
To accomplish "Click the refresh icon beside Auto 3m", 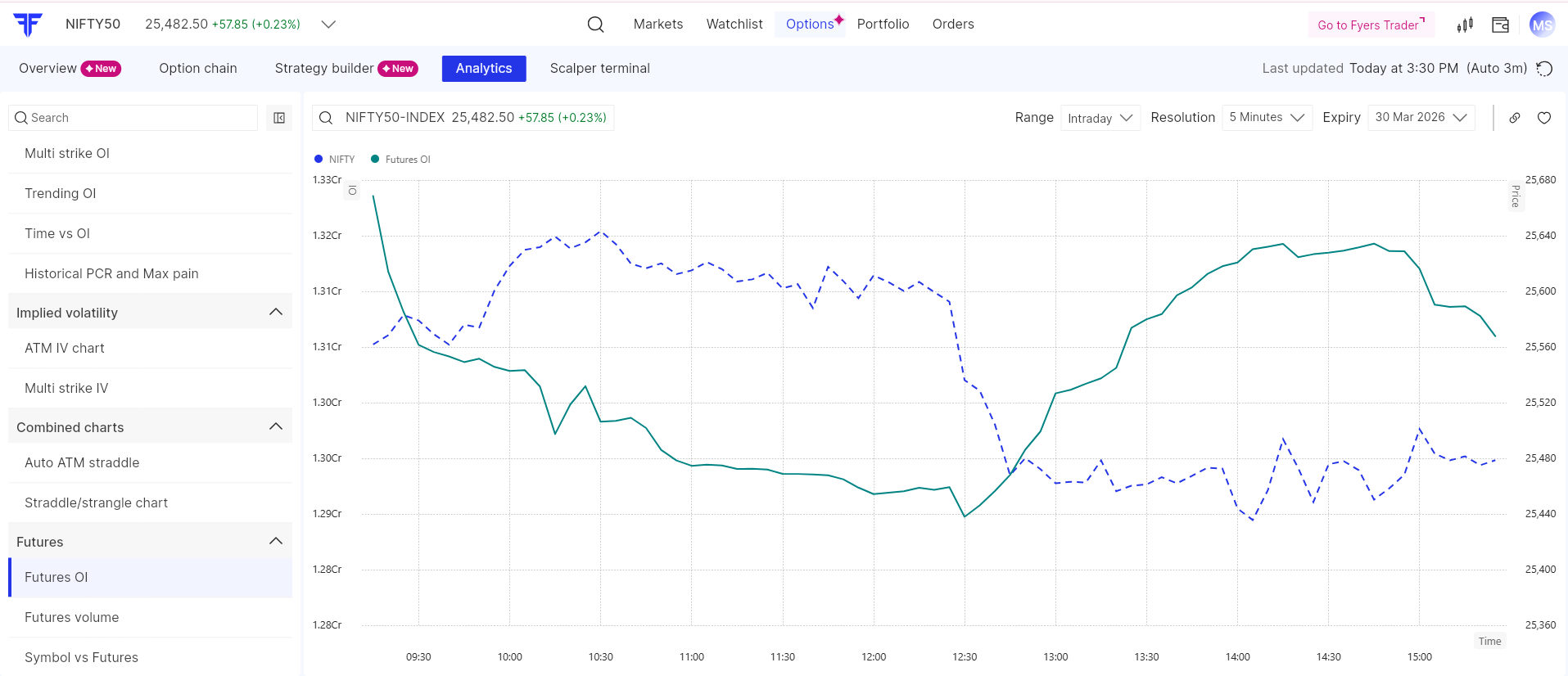I will (x=1544, y=69).
